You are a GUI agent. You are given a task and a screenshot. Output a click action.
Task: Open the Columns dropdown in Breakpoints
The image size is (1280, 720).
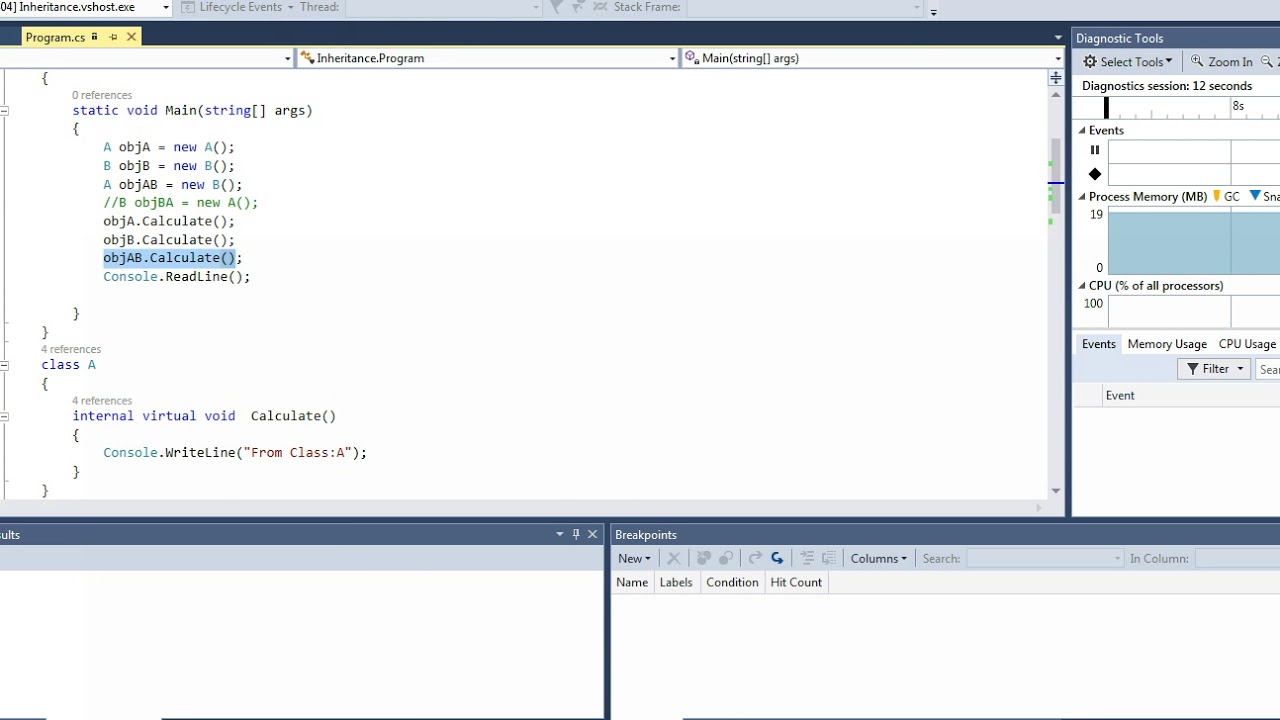(x=878, y=559)
